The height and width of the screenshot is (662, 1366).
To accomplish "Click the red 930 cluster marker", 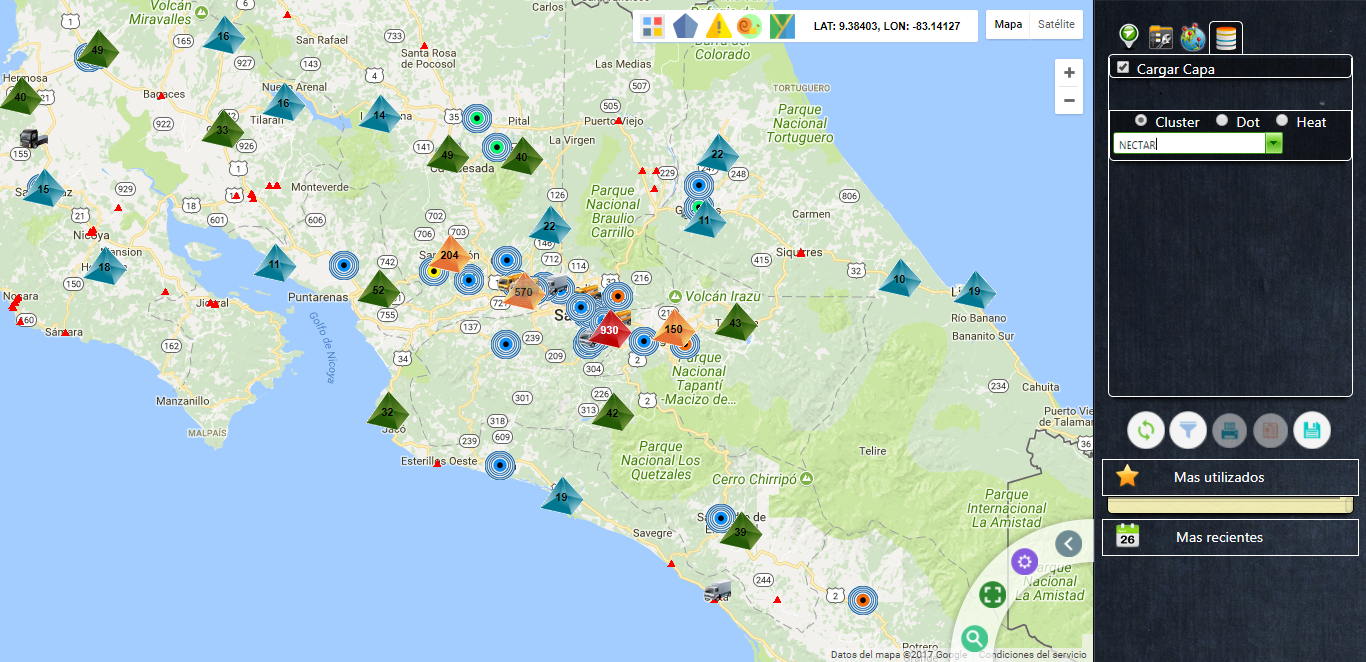I will [x=609, y=329].
